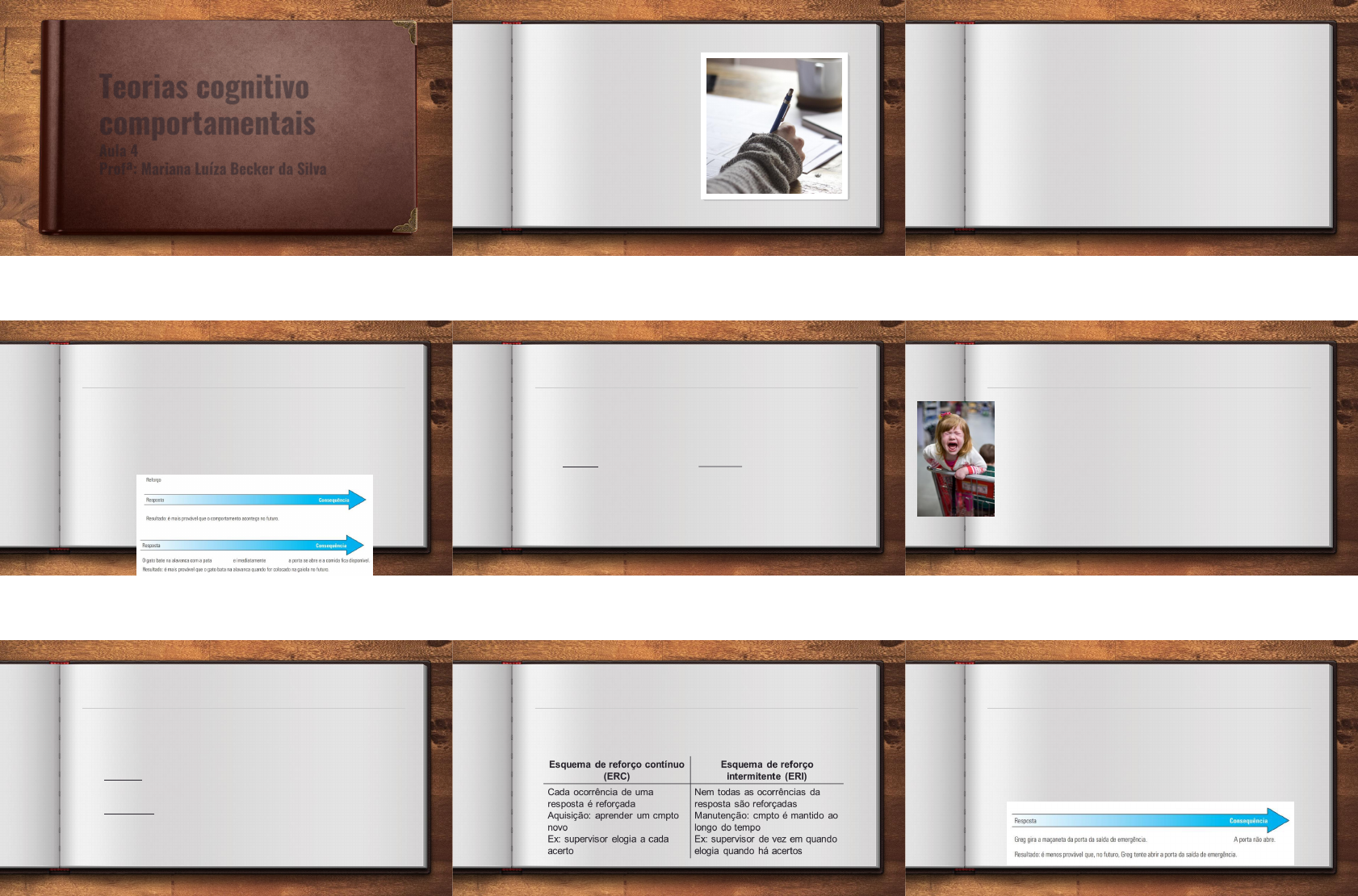Click lower blue arrow above 'O gato bate' text
This screenshot has height=896, width=1358.
click(252, 545)
